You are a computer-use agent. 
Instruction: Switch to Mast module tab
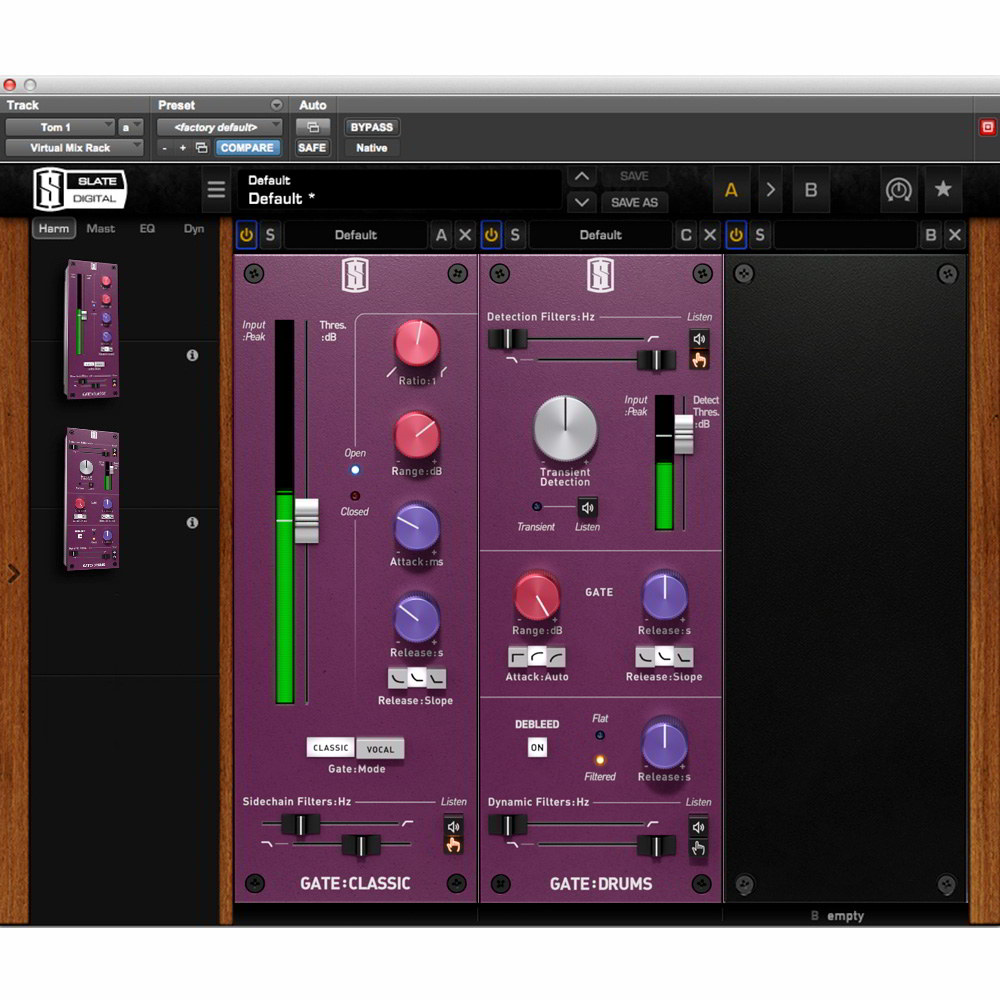tap(101, 228)
